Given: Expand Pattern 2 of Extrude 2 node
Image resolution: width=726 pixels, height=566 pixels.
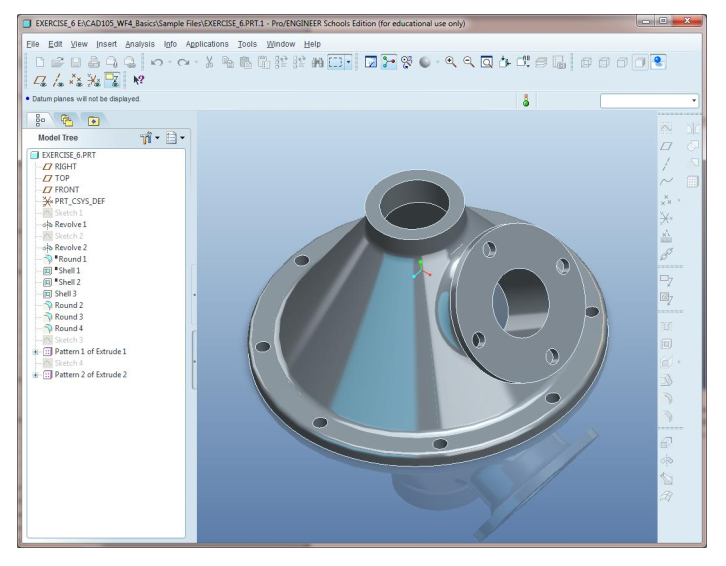Looking at the screenshot, I should pos(36,375).
